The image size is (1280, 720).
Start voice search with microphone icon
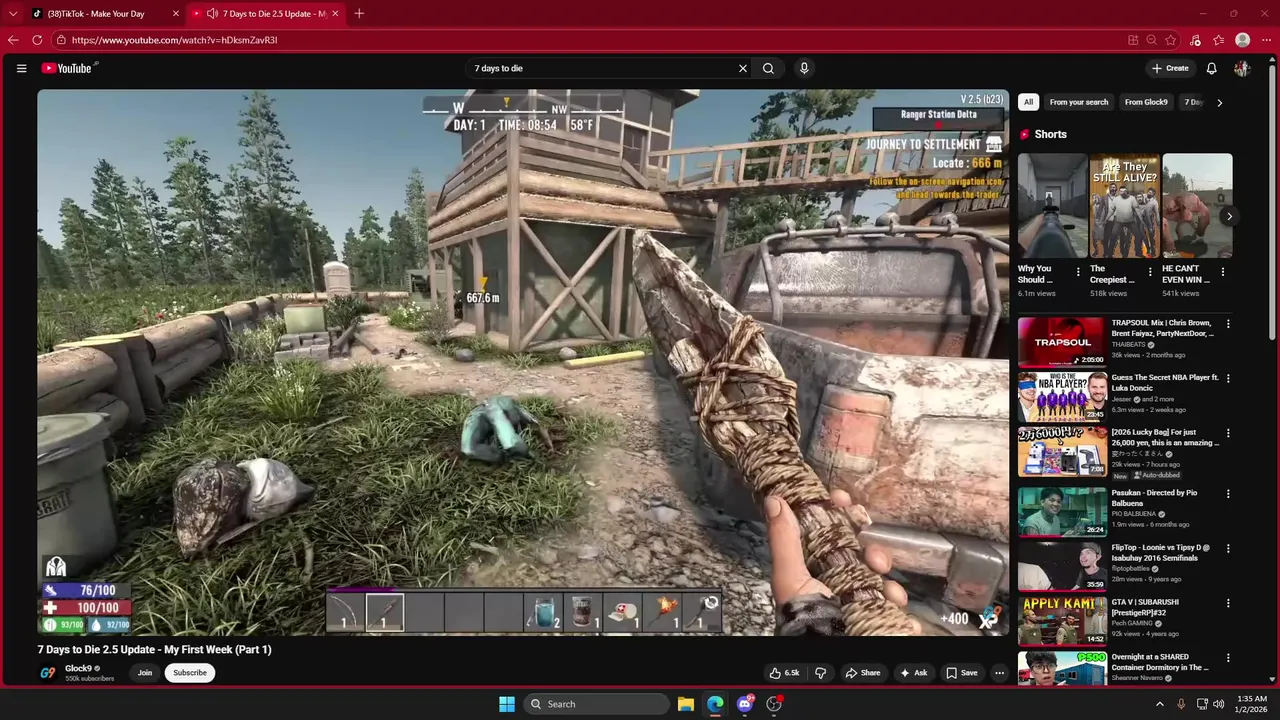pos(804,68)
